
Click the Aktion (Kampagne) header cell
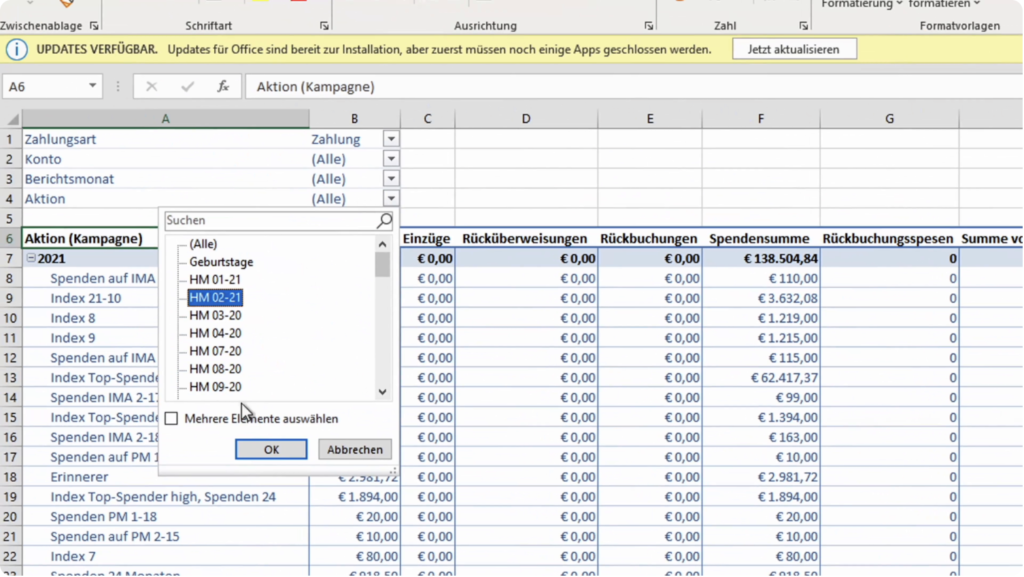point(90,239)
